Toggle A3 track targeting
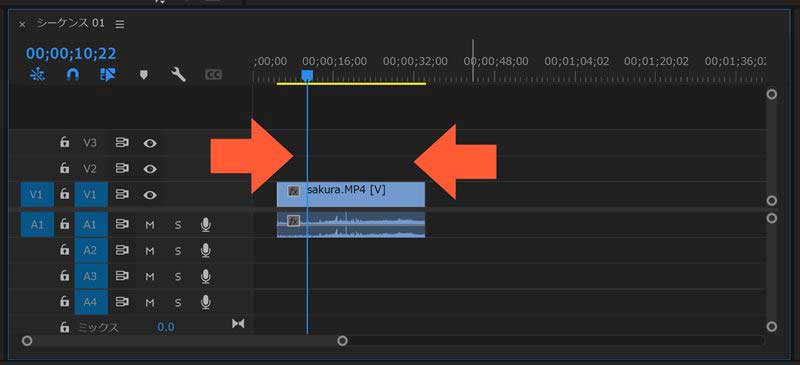The width and height of the screenshot is (800, 365). pyautogui.click(x=91, y=276)
